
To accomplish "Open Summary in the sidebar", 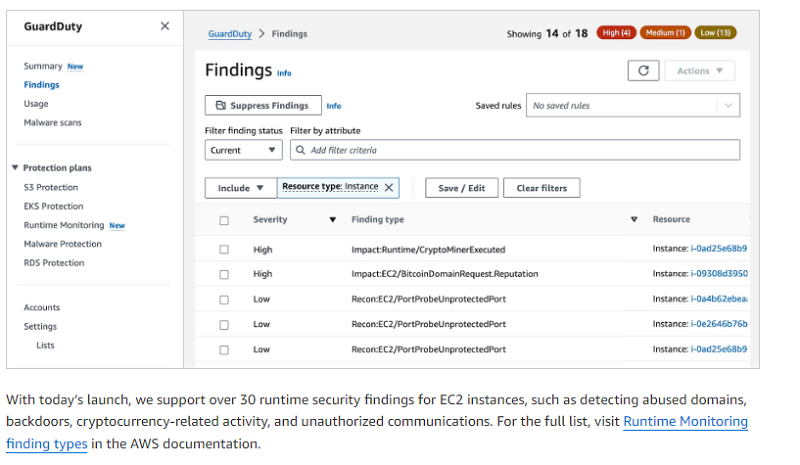I will pyautogui.click(x=43, y=66).
